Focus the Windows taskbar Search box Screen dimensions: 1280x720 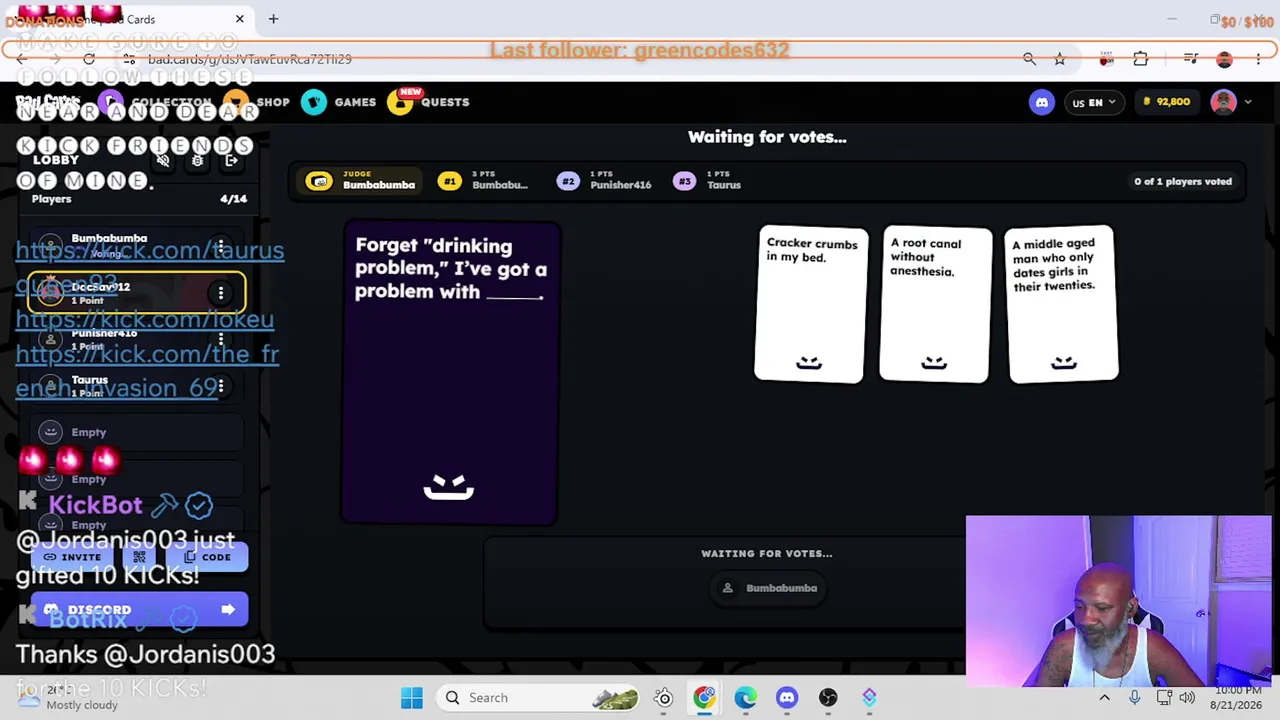(539, 697)
